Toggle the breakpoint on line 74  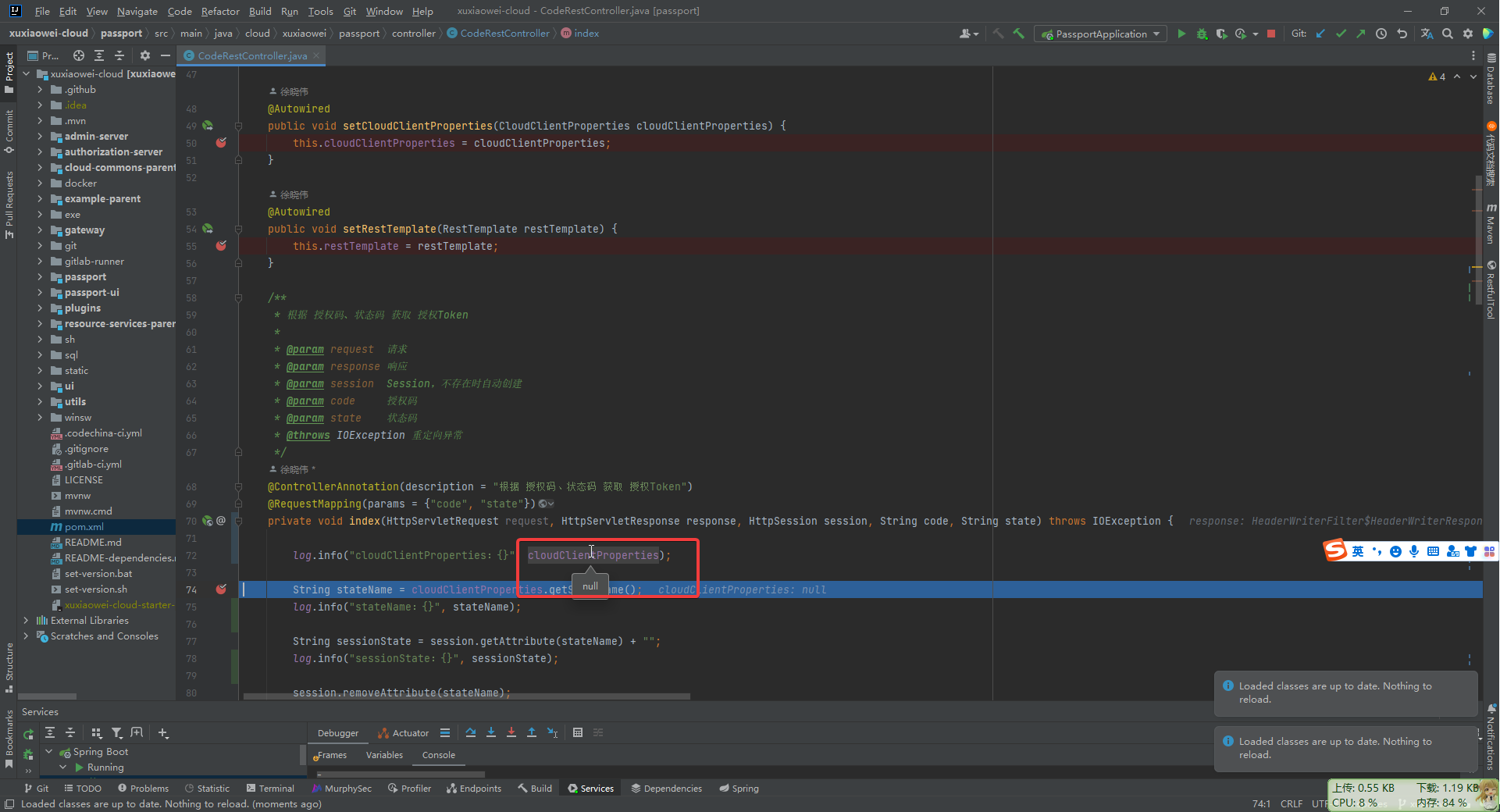pyautogui.click(x=222, y=589)
